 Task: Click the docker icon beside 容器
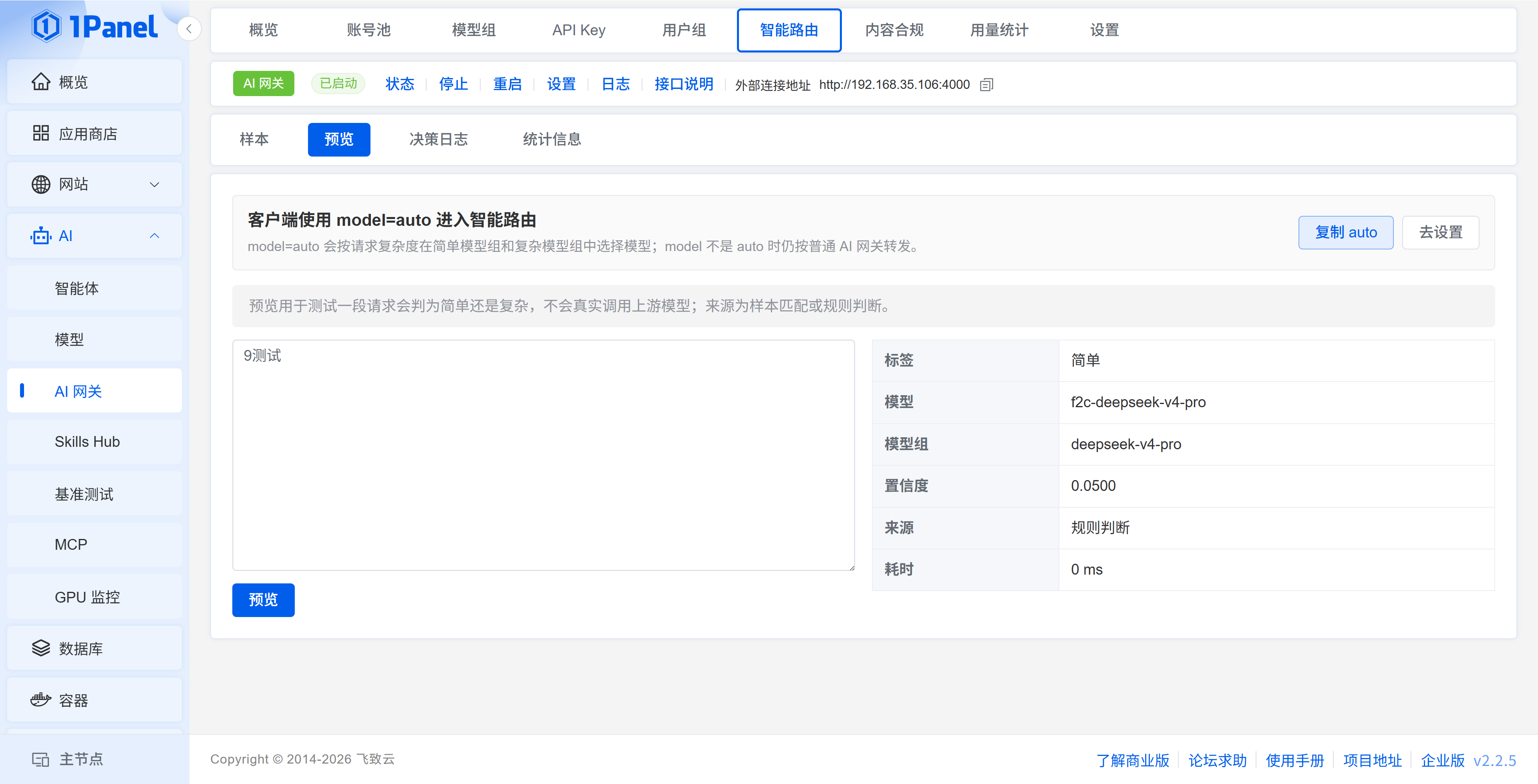(x=40, y=699)
